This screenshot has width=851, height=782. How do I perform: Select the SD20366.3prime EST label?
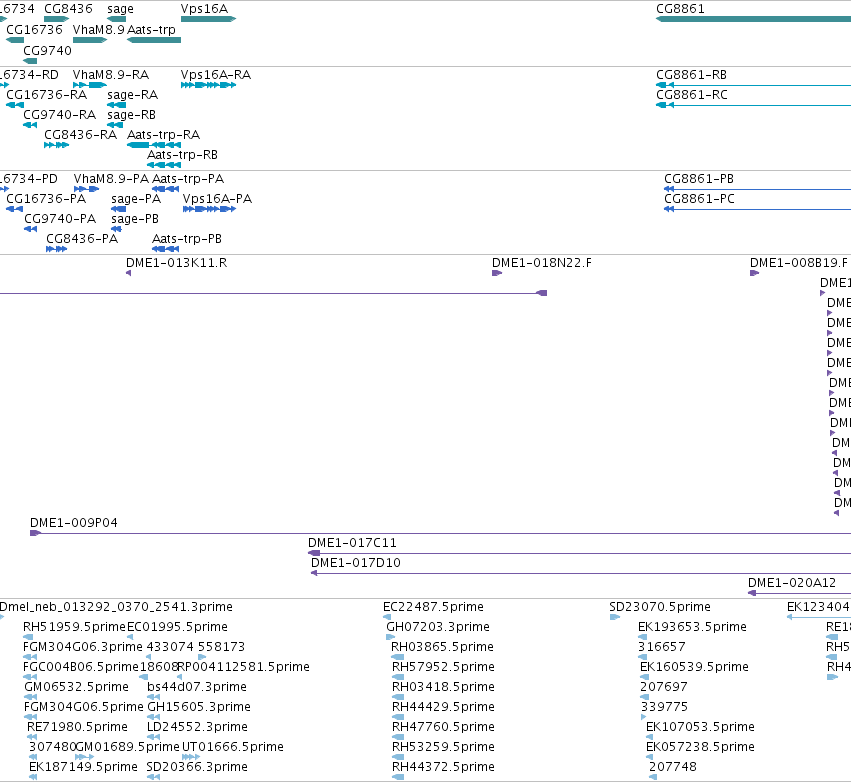(x=197, y=767)
